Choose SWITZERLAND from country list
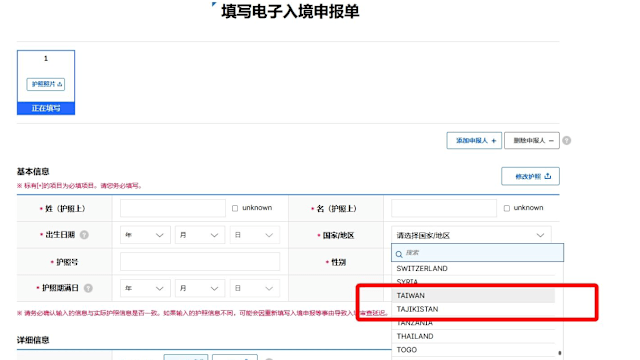This screenshot has height=360, width=640. (473, 268)
